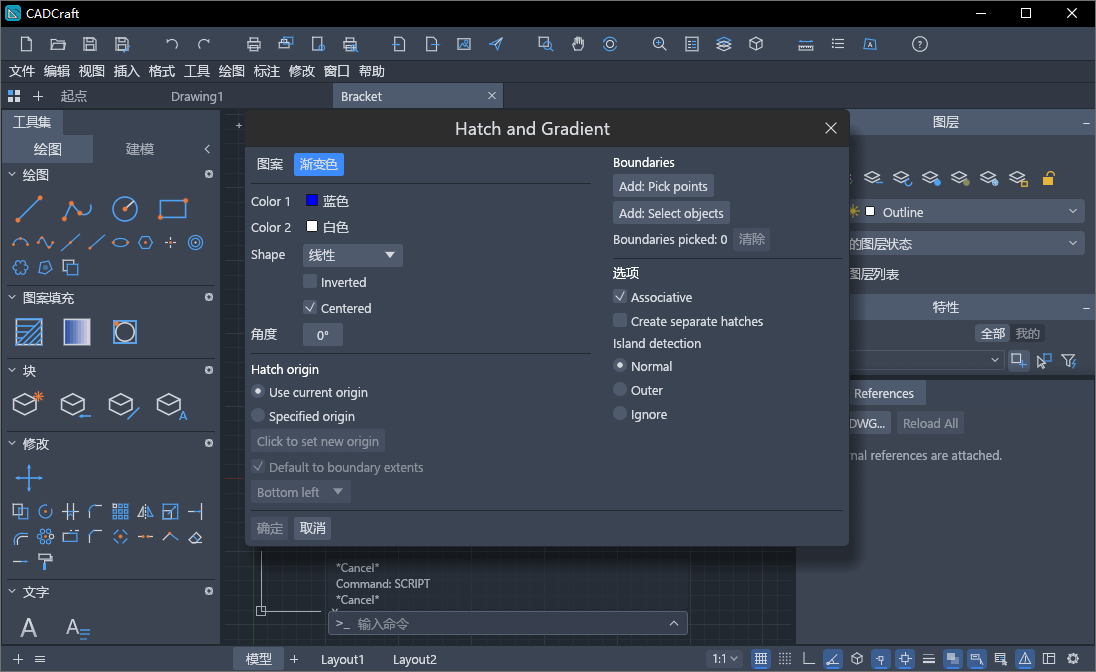This screenshot has height=672, width=1096.
Task: Open the Help question mark icon
Action: pos(920,44)
